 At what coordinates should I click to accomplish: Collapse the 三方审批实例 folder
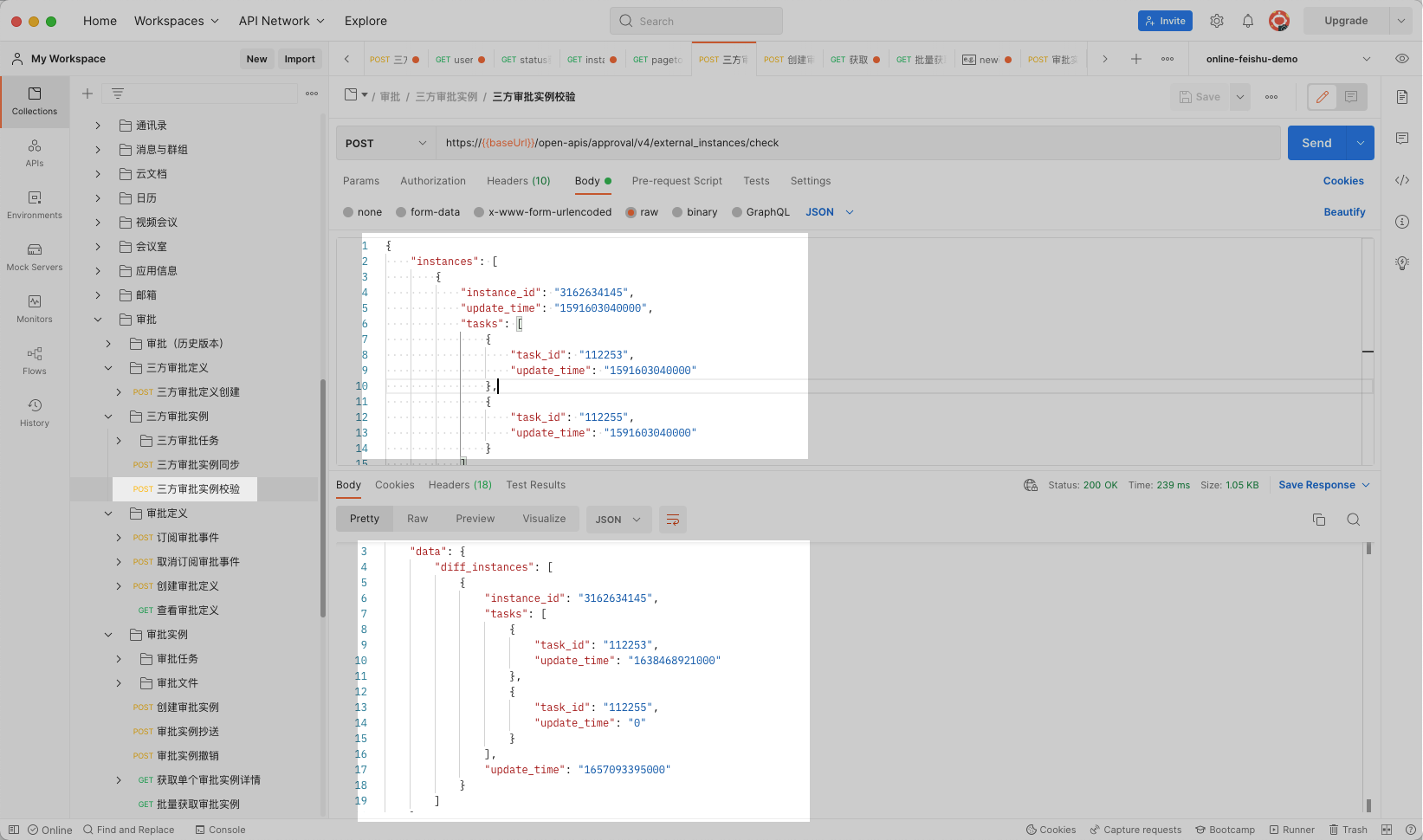click(108, 416)
